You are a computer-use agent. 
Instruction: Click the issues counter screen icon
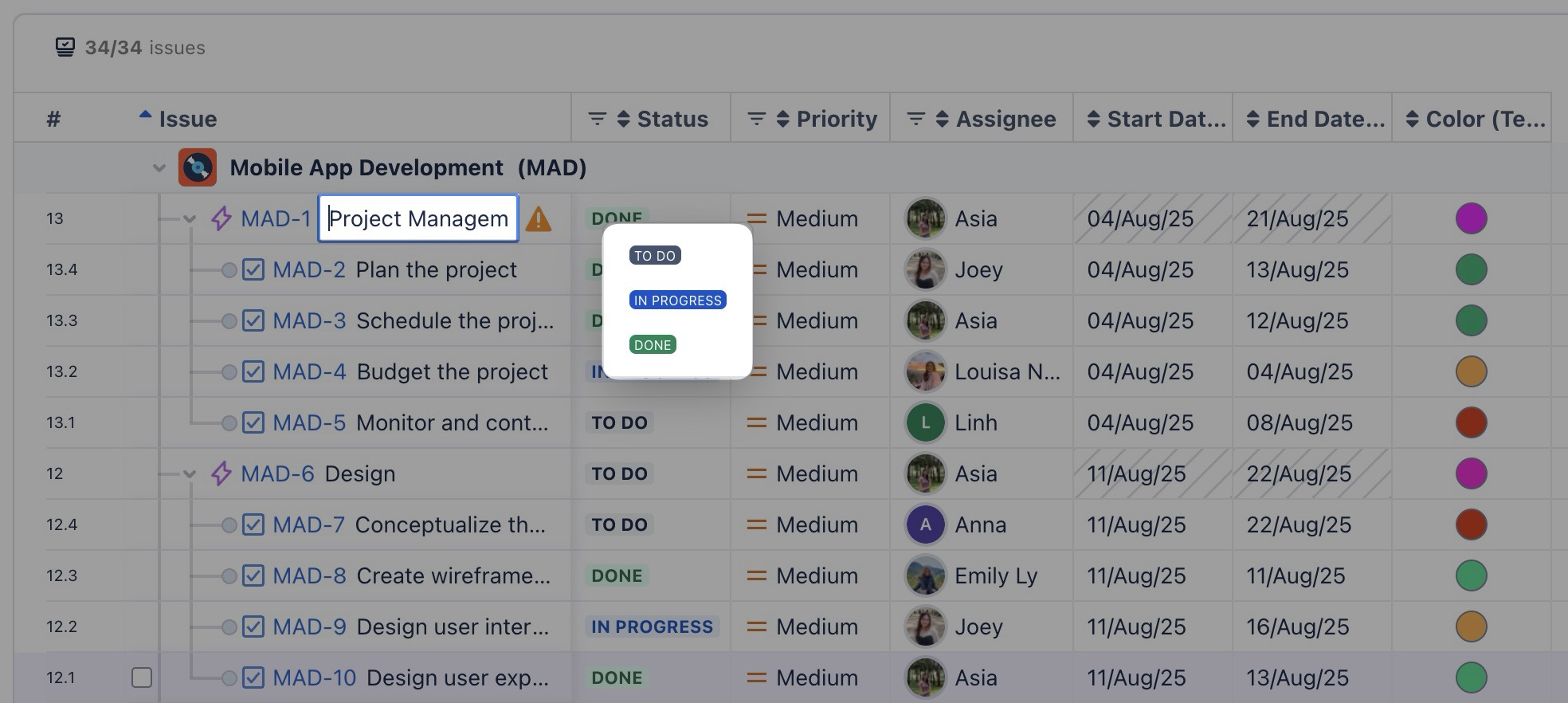tap(65, 48)
